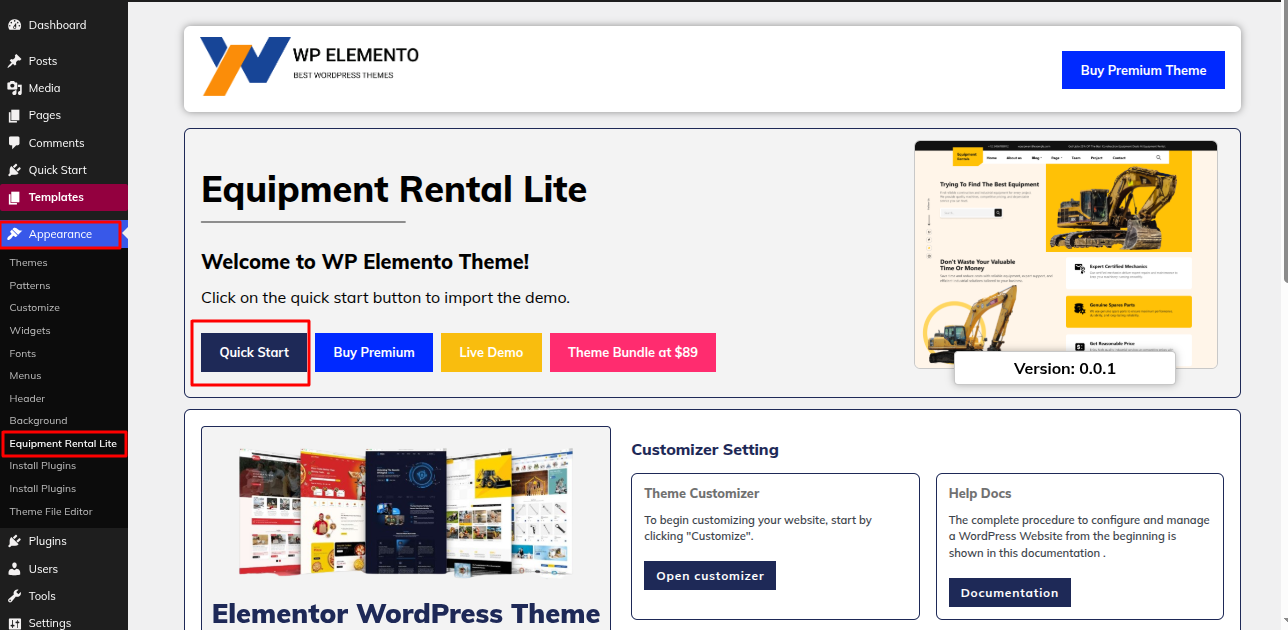Click the Help Docs card title
The image size is (1288, 630).
pyautogui.click(x=980, y=493)
